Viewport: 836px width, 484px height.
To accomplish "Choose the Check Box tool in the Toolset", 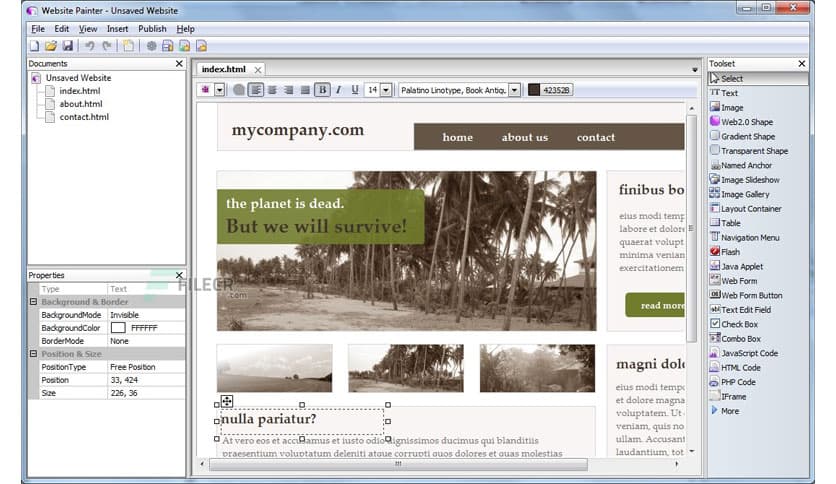I will 734,324.
